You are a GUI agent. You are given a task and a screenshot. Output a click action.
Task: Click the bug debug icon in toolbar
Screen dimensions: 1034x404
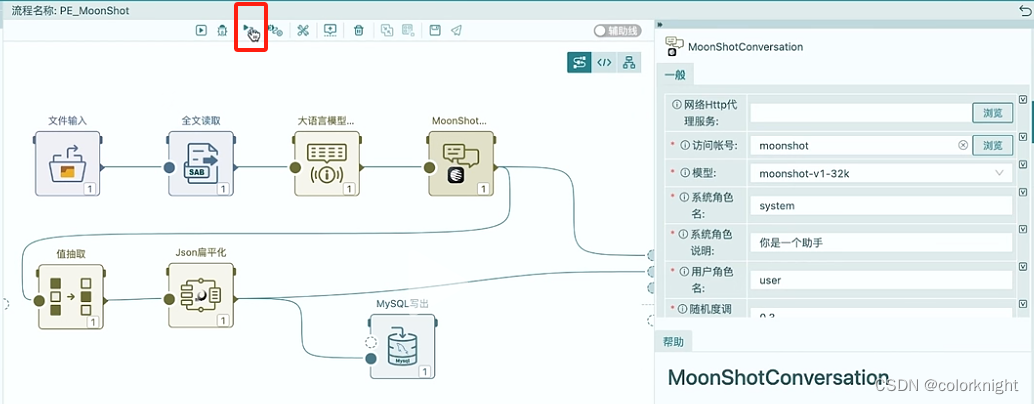(222, 30)
